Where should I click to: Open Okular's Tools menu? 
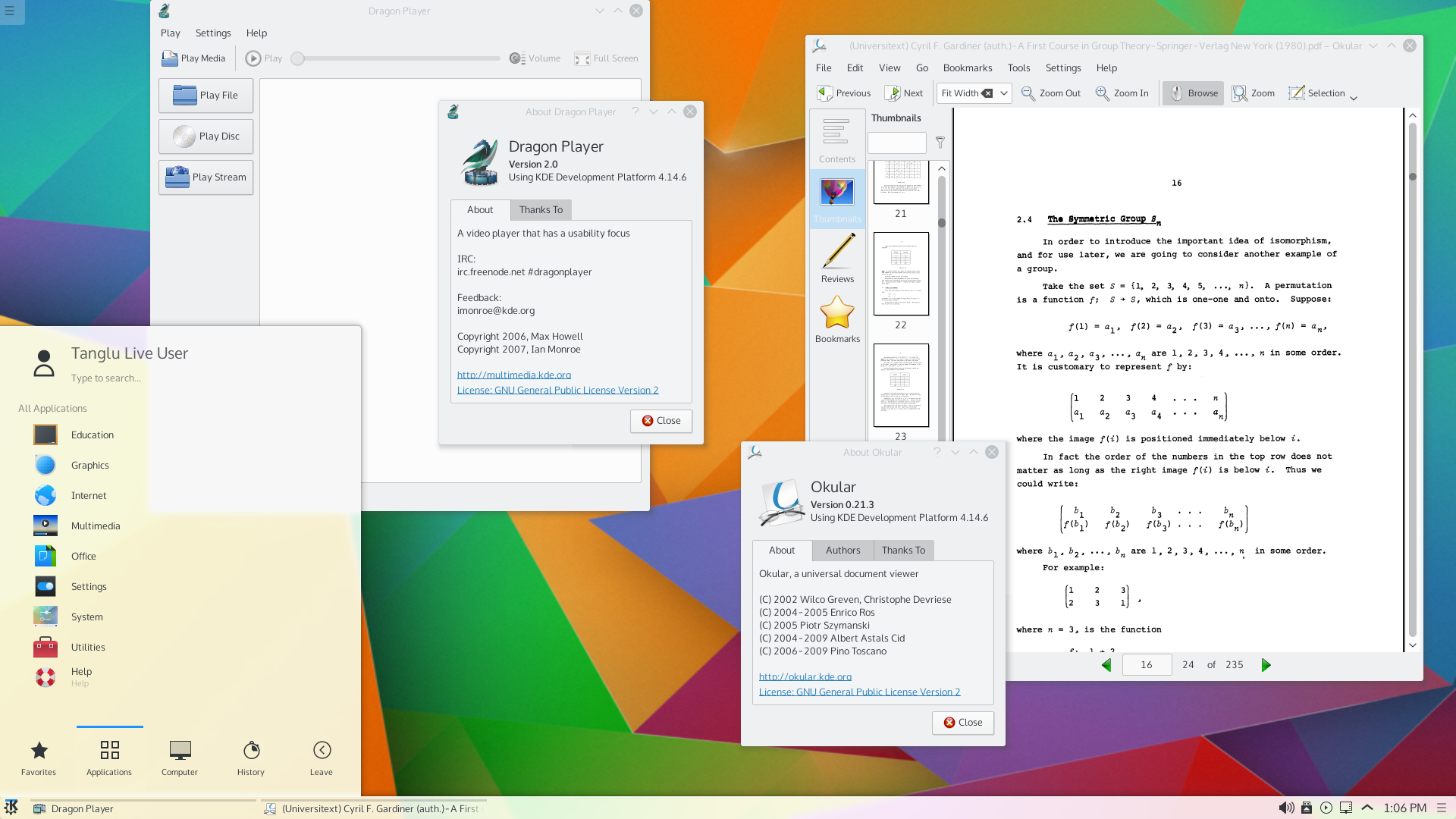click(1018, 68)
